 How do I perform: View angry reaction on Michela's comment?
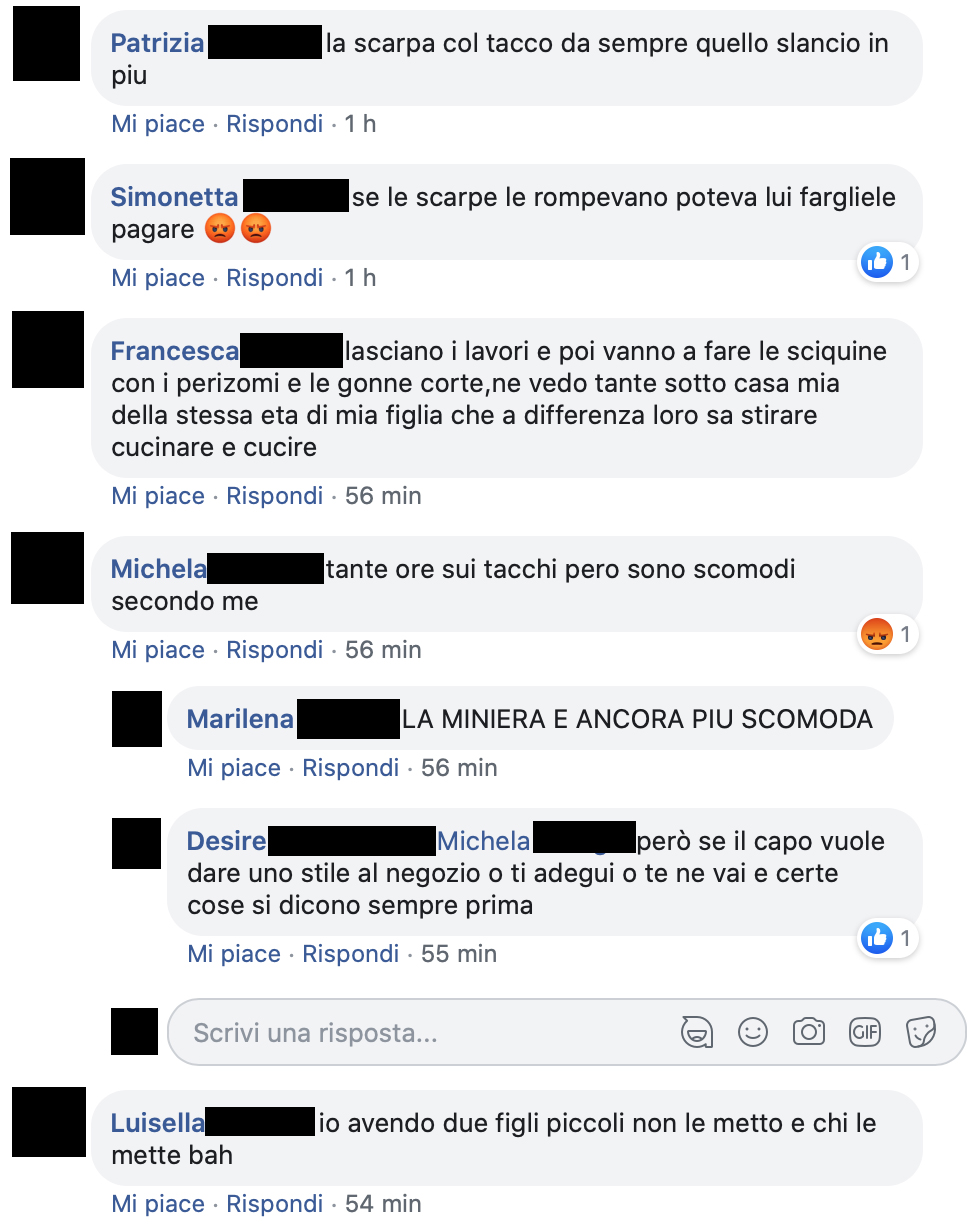pos(887,634)
